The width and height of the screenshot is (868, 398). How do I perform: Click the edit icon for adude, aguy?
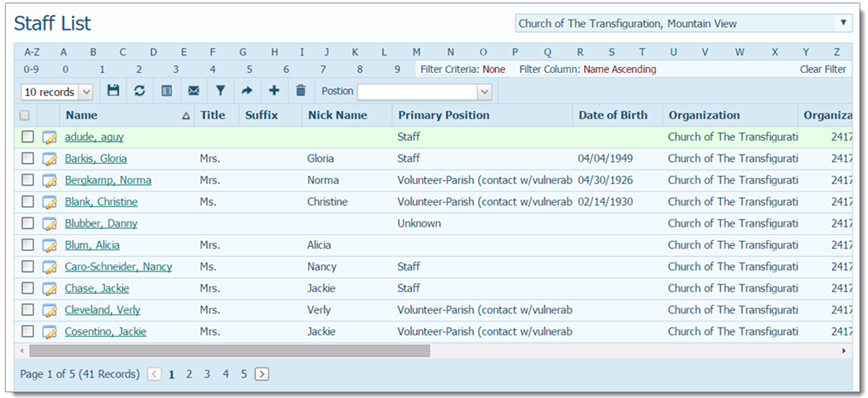coord(50,137)
